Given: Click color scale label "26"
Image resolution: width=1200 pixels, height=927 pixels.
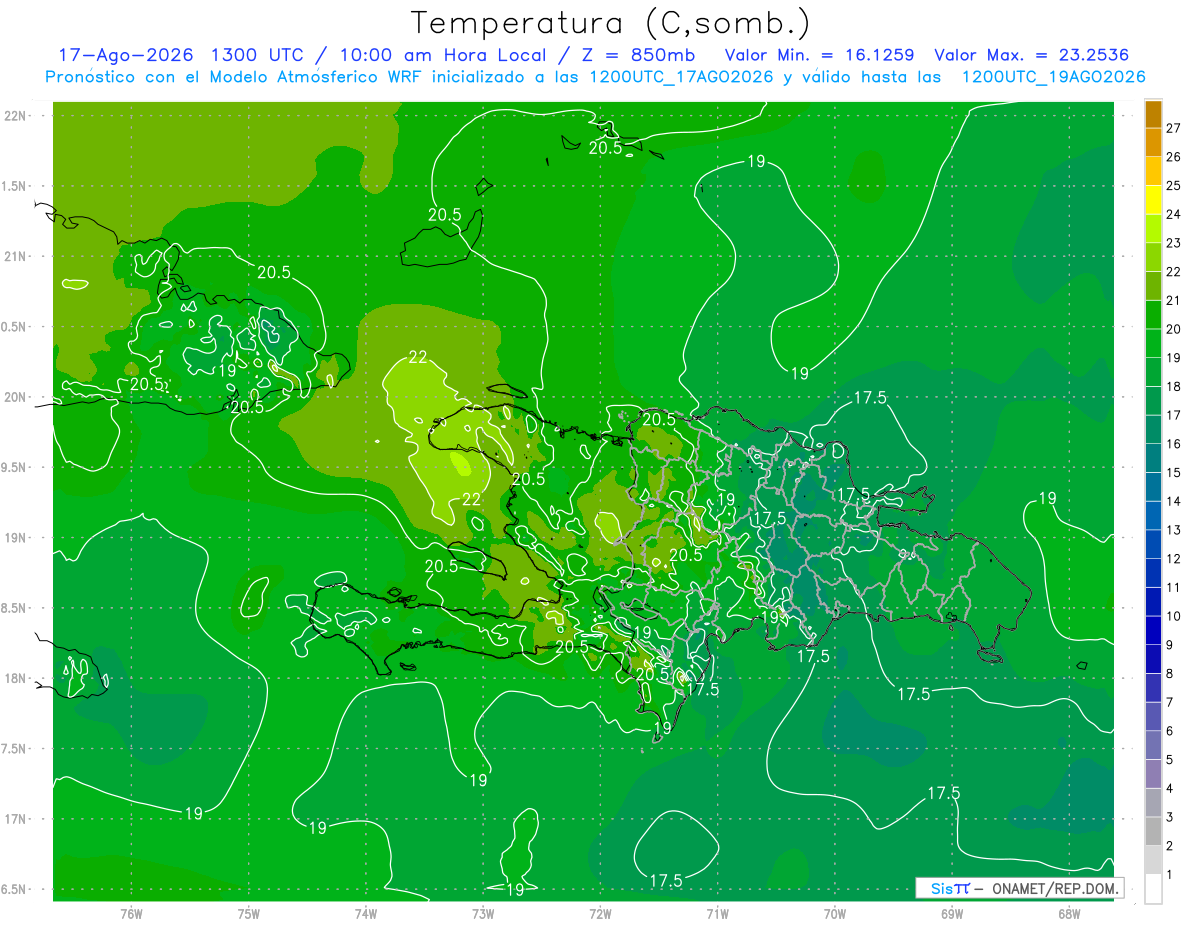Looking at the screenshot, I should click(1173, 157).
